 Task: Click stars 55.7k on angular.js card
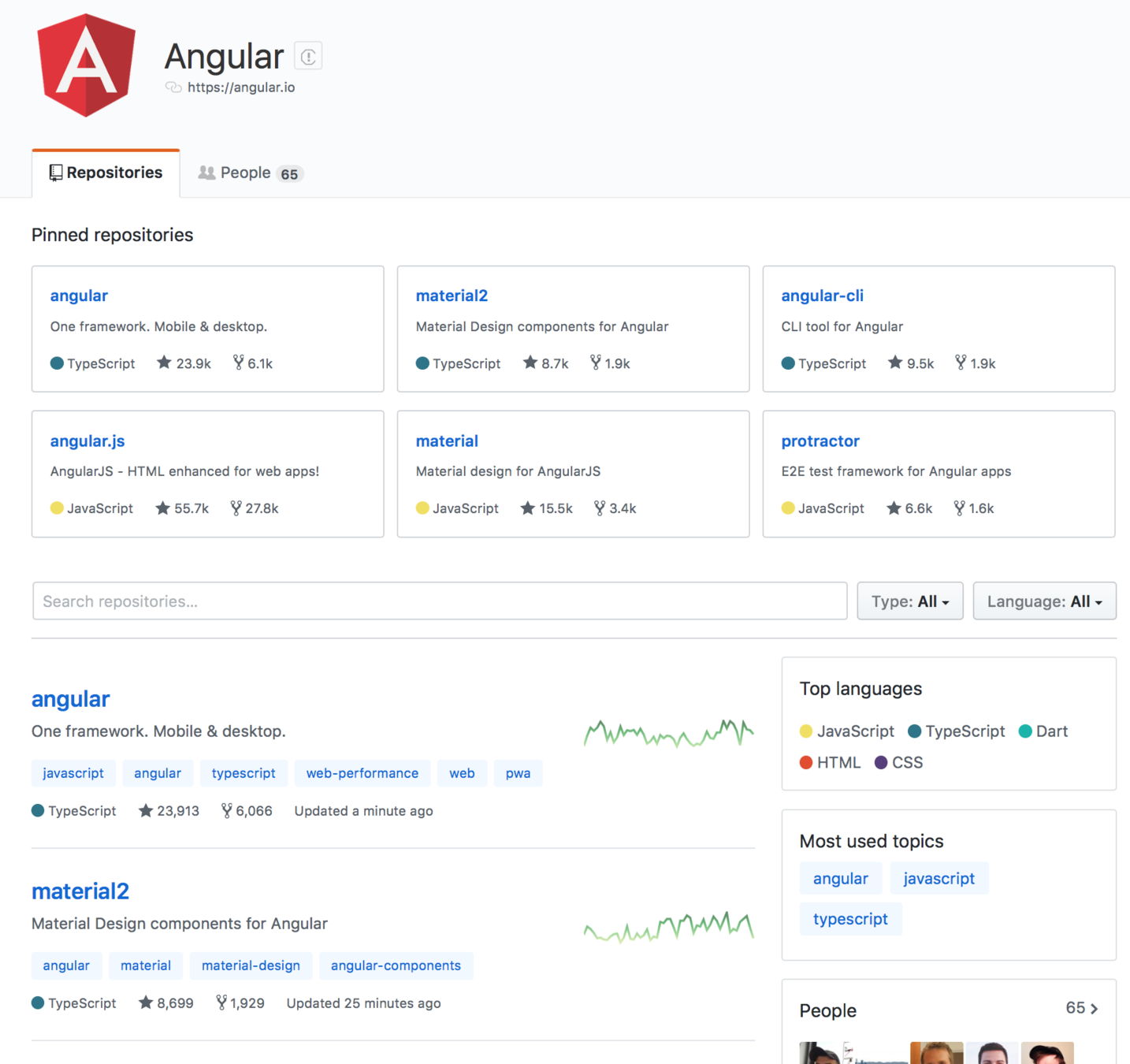pyautogui.click(x=182, y=508)
